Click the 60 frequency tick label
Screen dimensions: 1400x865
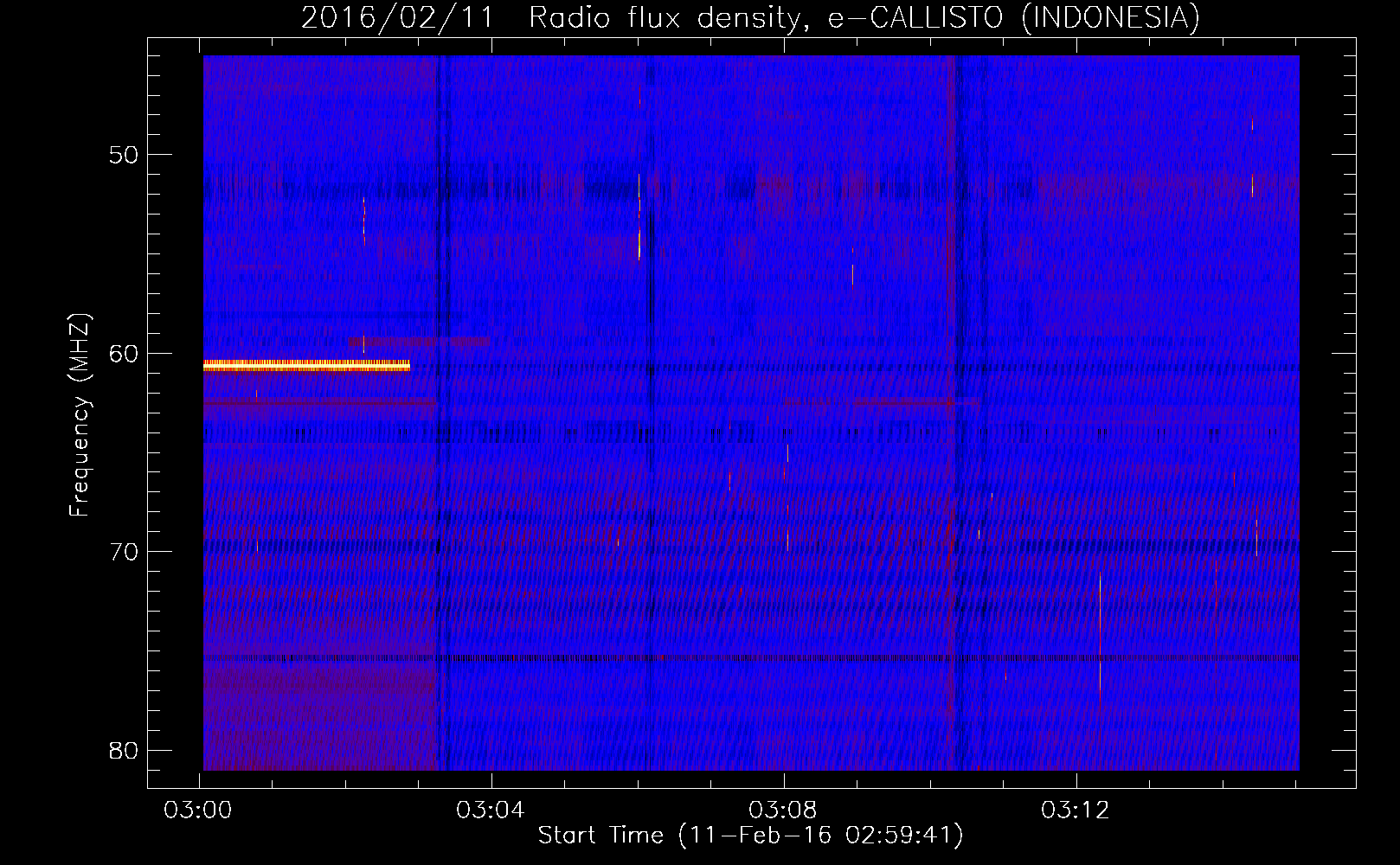point(124,353)
